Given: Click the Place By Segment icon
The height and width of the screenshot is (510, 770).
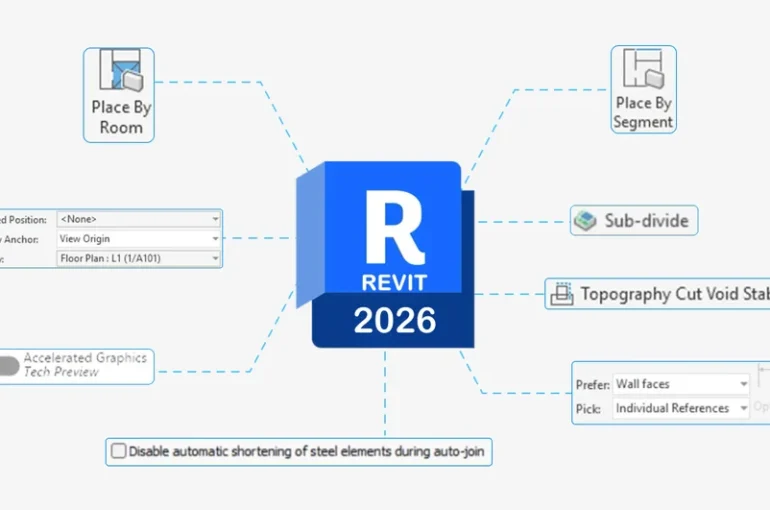Looking at the screenshot, I should (x=643, y=68).
